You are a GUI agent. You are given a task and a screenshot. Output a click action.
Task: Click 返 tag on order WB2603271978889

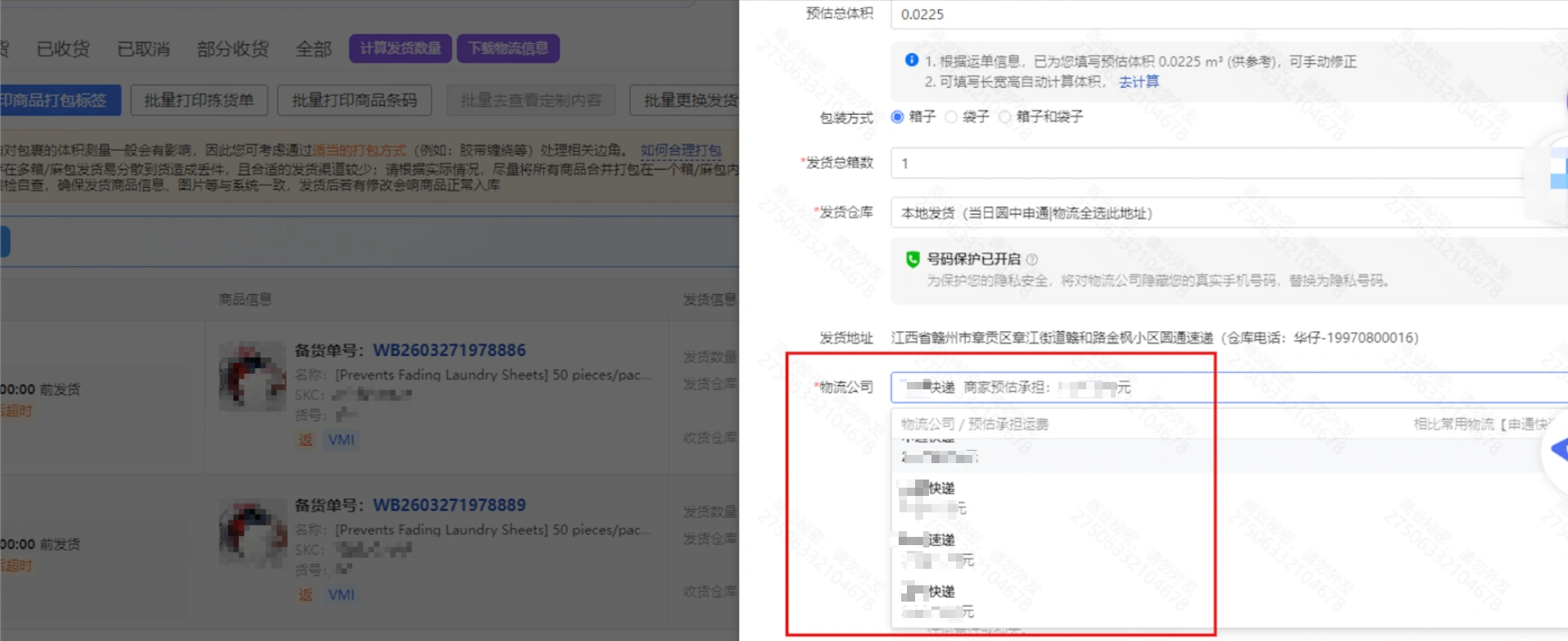[306, 594]
